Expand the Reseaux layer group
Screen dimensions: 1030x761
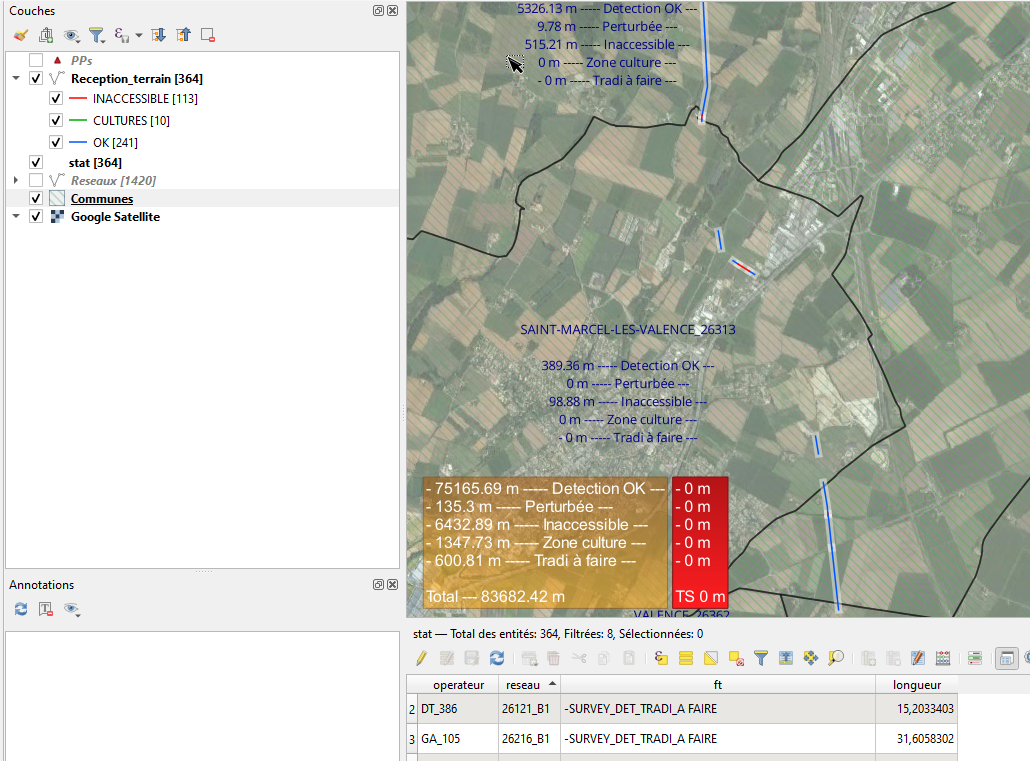tap(16, 180)
